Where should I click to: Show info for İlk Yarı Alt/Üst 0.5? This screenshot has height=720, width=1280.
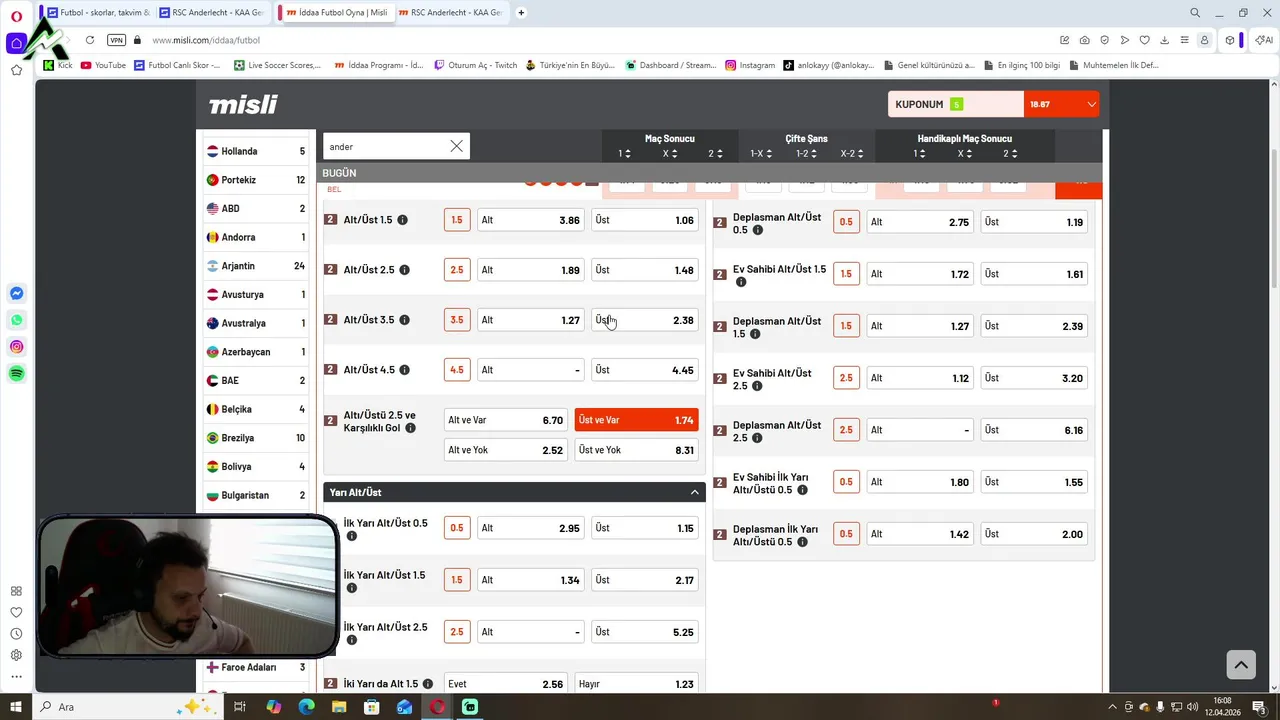click(x=351, y=536)
